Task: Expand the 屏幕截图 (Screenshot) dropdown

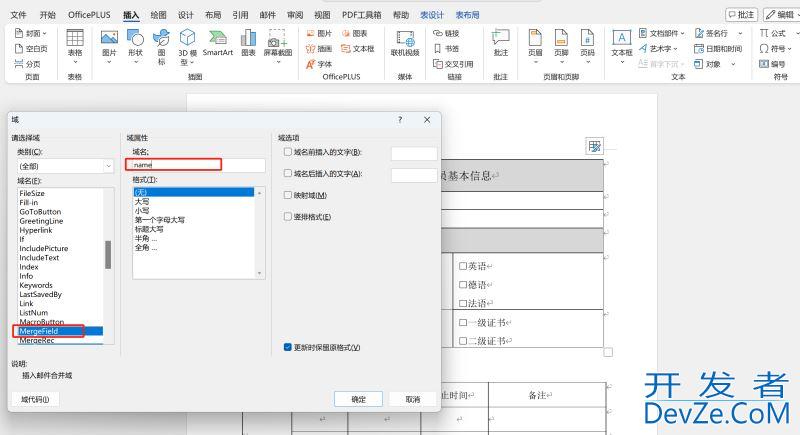Action: (278, 44)
